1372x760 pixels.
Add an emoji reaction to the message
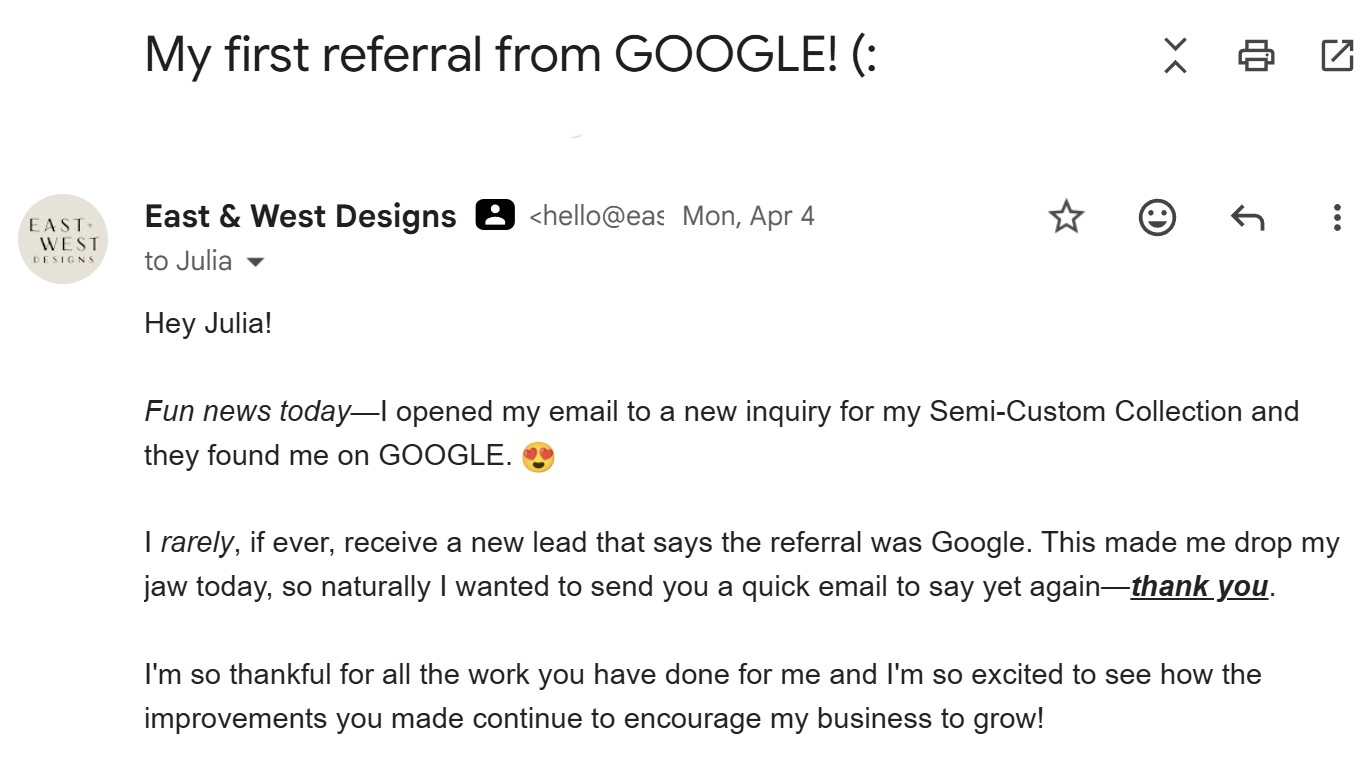pyautogui.click(x=1157, y=217)
